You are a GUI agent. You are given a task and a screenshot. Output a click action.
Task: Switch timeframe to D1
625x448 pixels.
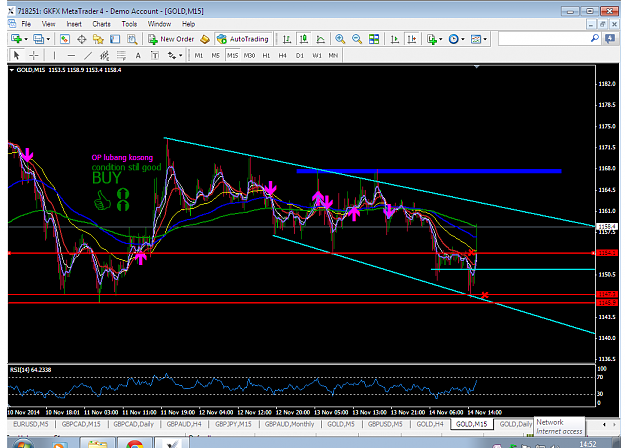pos(300,55)
